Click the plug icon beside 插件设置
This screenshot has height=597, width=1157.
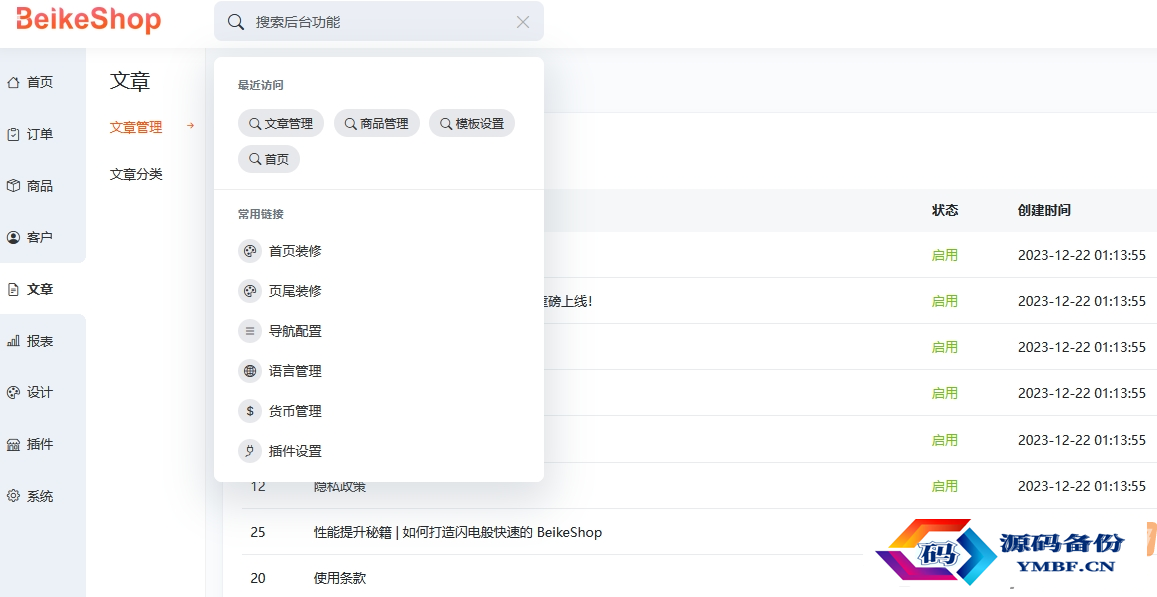pyautogui.click(x=250, y=451)
